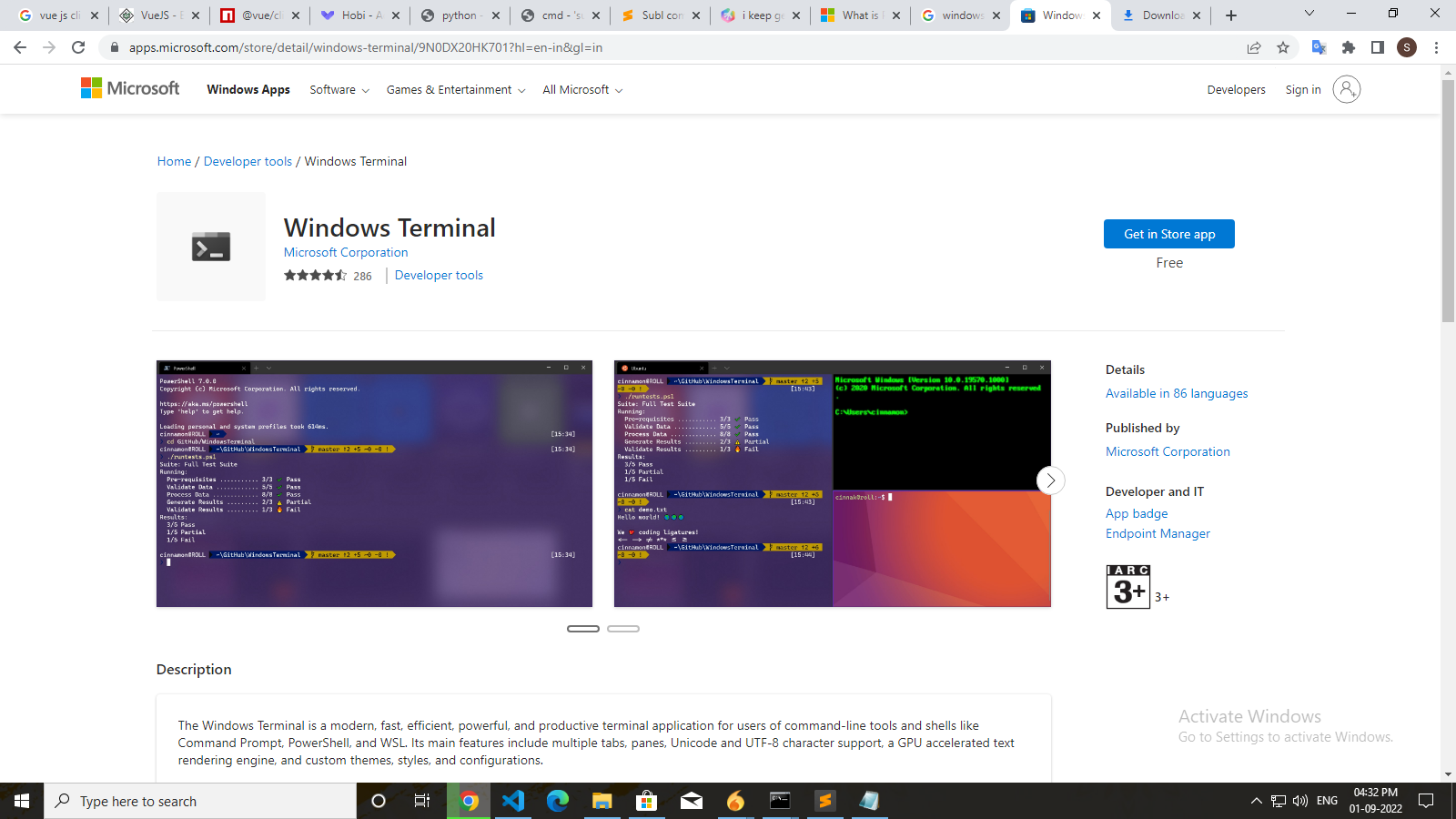The width and height of the screenshot is (1456, 819).
Task: Open Developer tools breadcrumb link
Action: click(248, 161)
